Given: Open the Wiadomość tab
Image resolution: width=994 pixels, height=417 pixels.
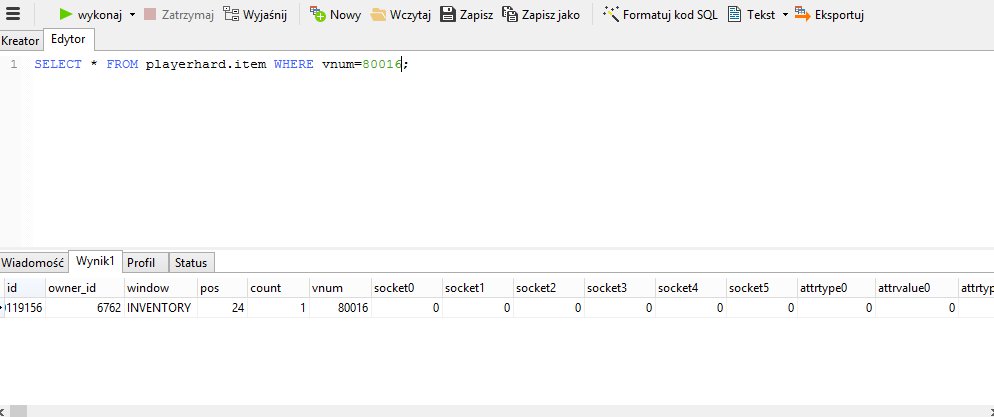Looking at the screenshot, I should [x=33, y=262].
